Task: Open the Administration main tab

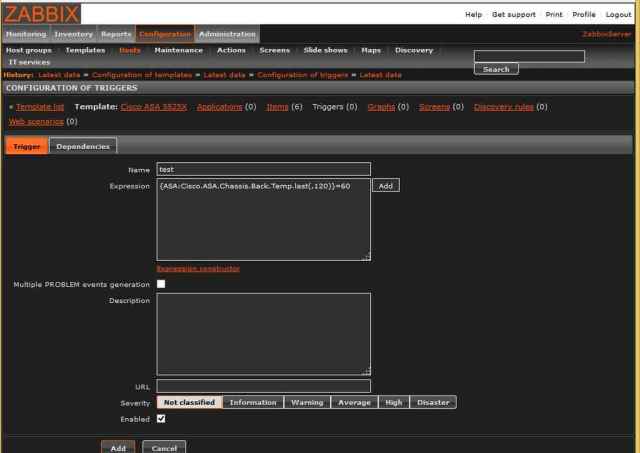Action: [227, 34]
